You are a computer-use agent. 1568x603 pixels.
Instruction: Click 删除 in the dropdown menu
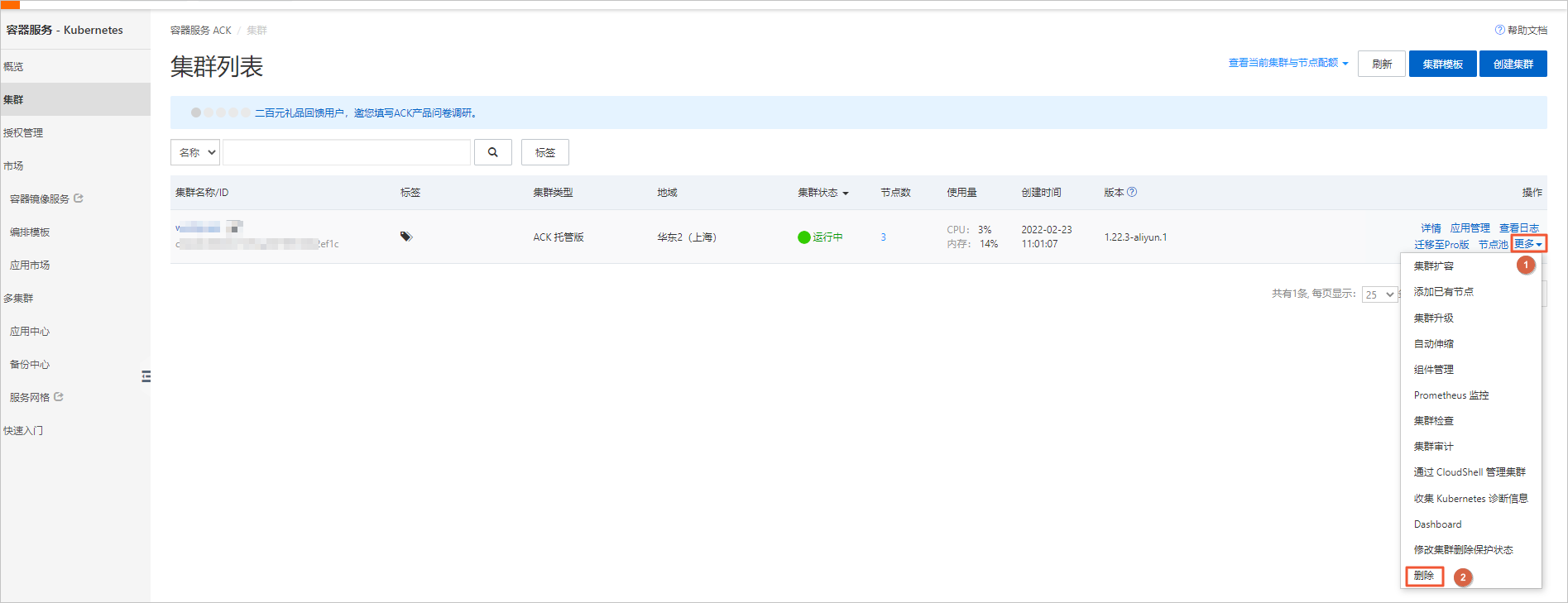(1424, 576)
